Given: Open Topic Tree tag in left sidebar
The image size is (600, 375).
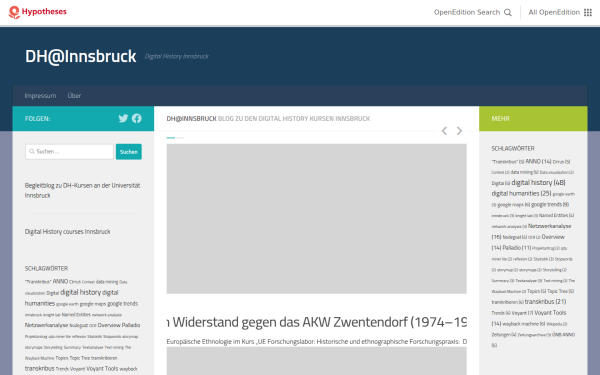Looking at the screenshot, I should tap(80, 358).
